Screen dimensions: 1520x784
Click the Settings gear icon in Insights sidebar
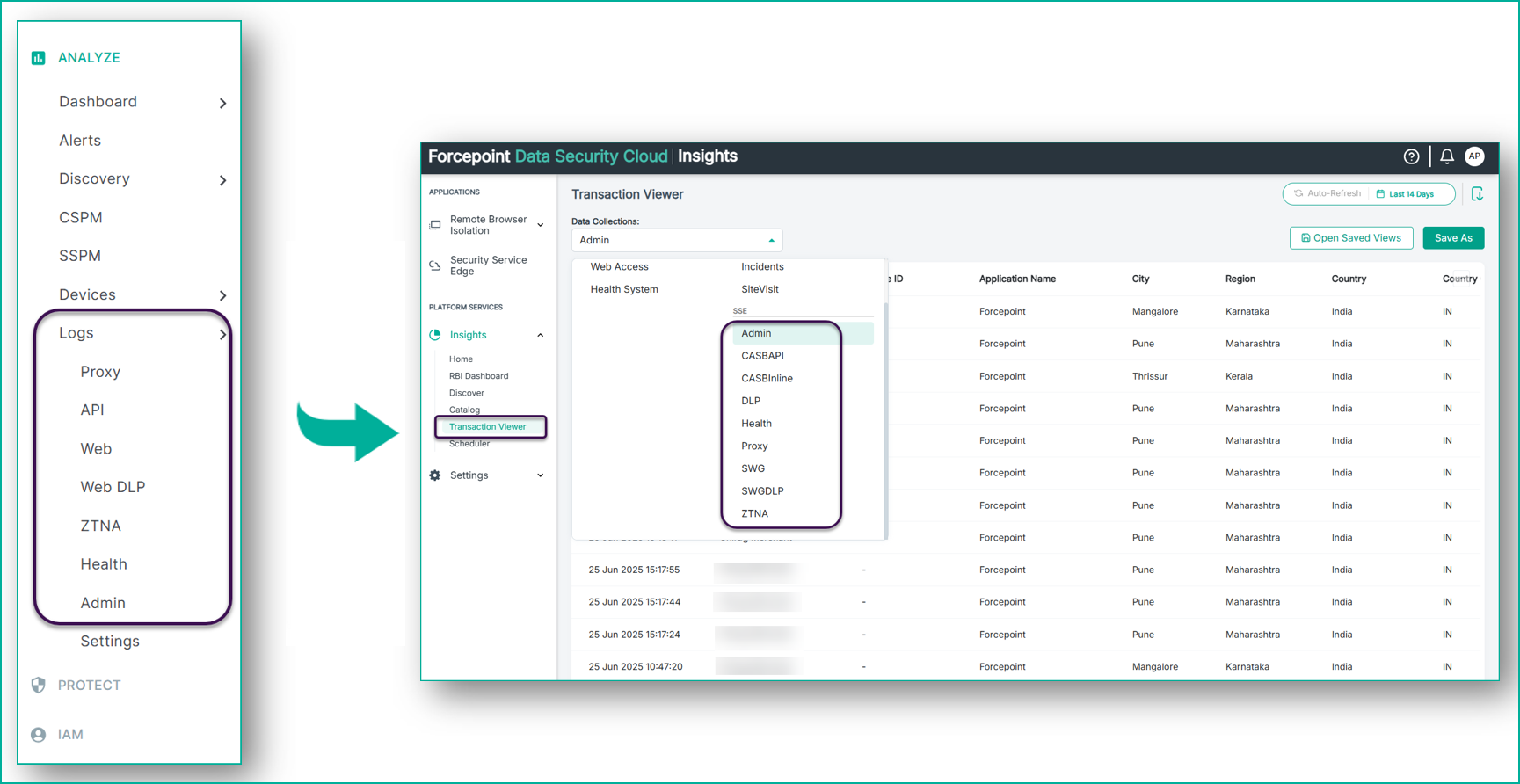(x=435, y=475)
